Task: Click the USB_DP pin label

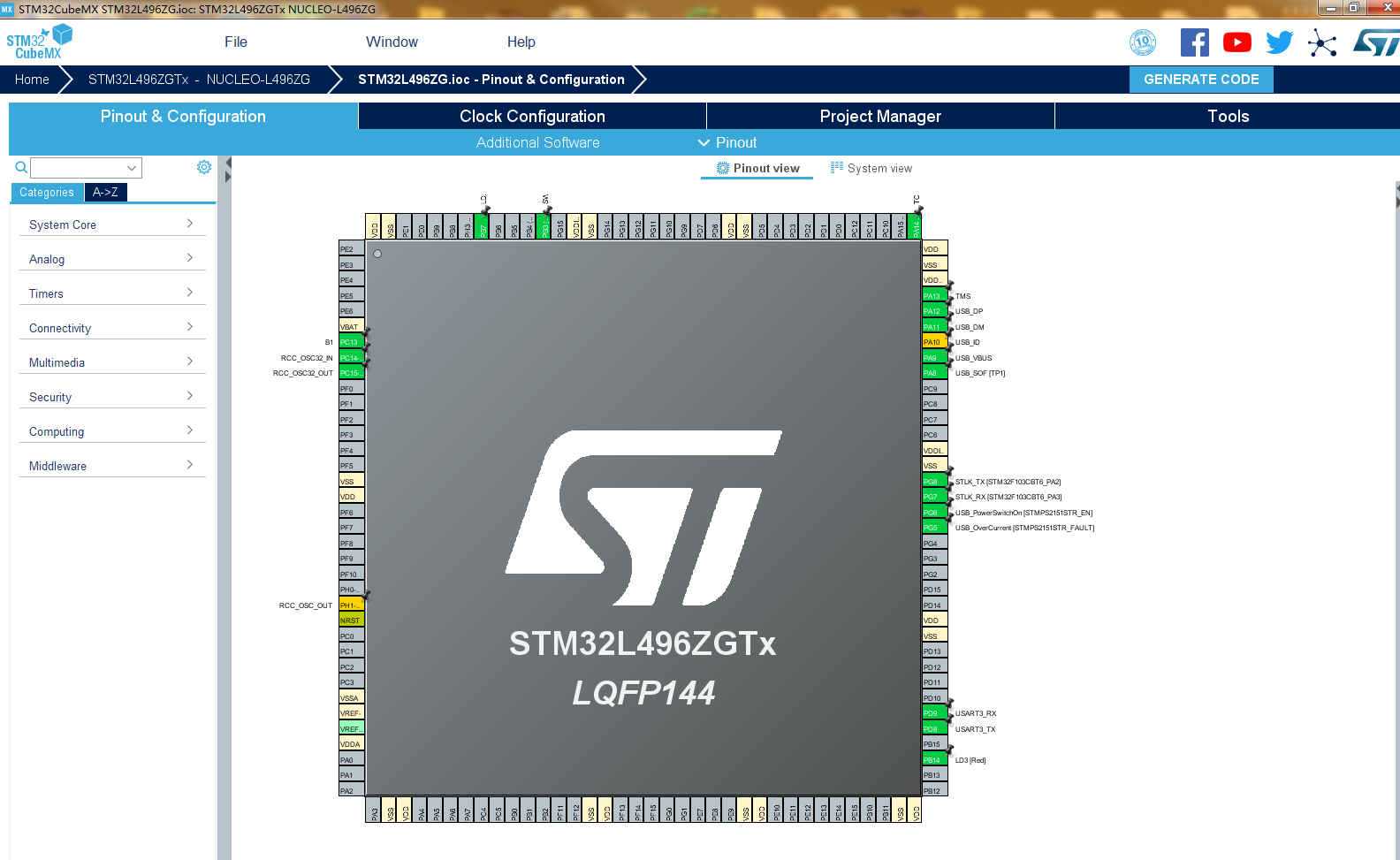Action: (969, 311)
